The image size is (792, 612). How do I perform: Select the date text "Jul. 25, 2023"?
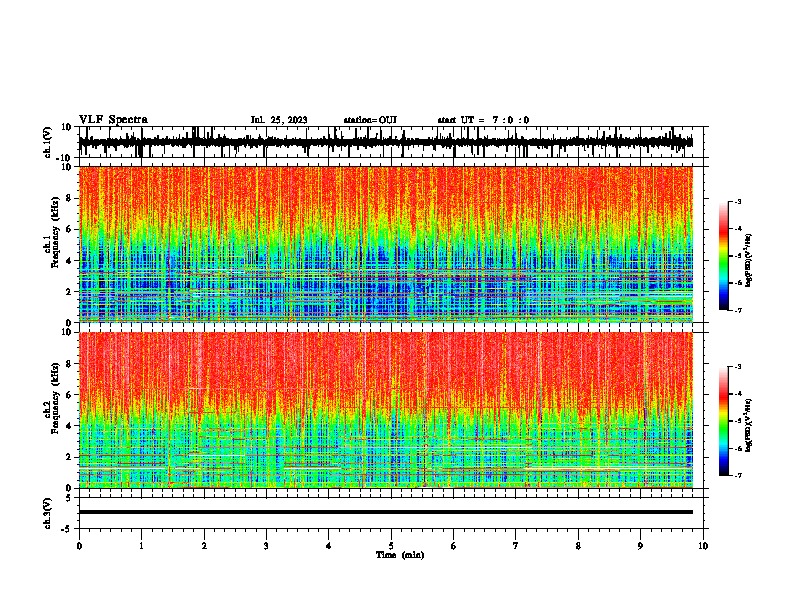(279, 120)
